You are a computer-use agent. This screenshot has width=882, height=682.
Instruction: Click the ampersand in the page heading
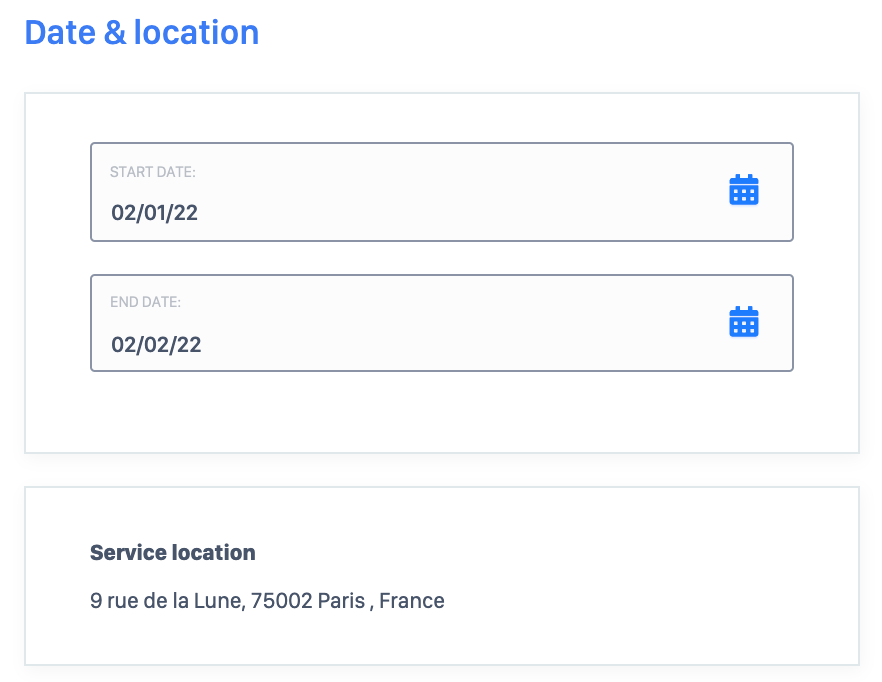tap(113, 33)
